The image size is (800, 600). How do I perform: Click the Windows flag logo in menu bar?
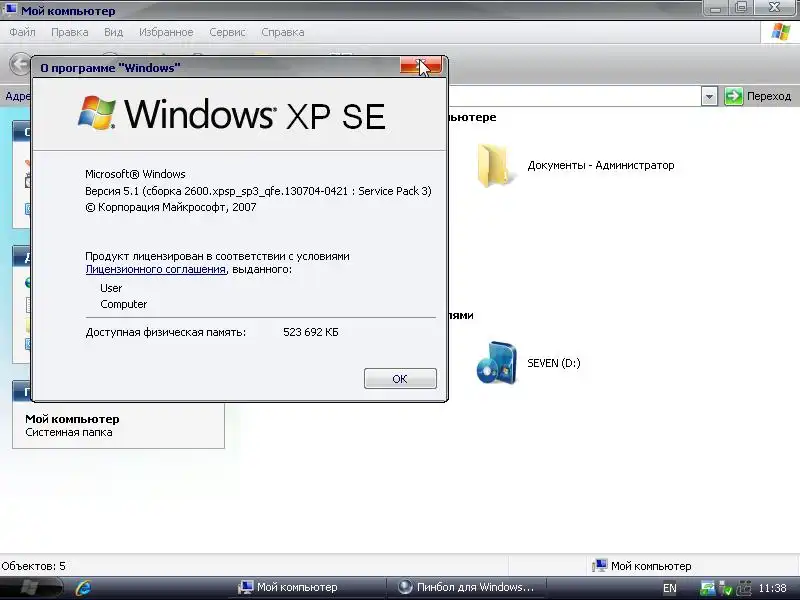point(781,32)
